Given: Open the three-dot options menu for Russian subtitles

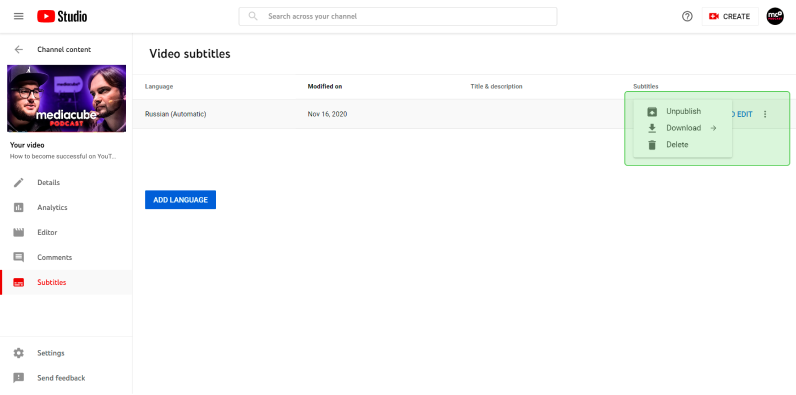Looking at the screenshot, I should [x=765, y=114].
